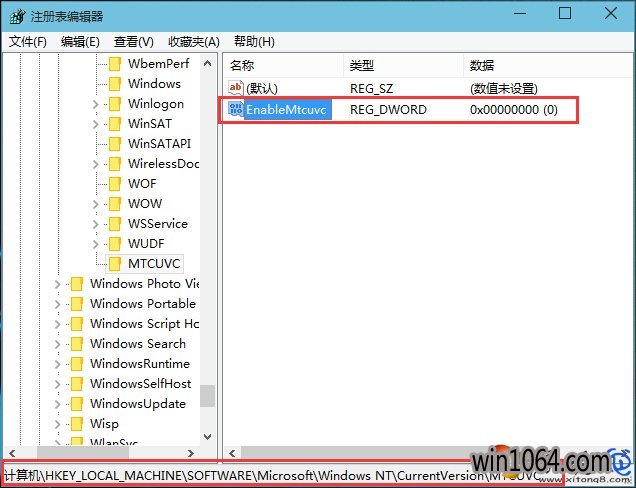636x488 pixels.
Task: Click the REG_DWORD type cell
Action: point(388,110)
